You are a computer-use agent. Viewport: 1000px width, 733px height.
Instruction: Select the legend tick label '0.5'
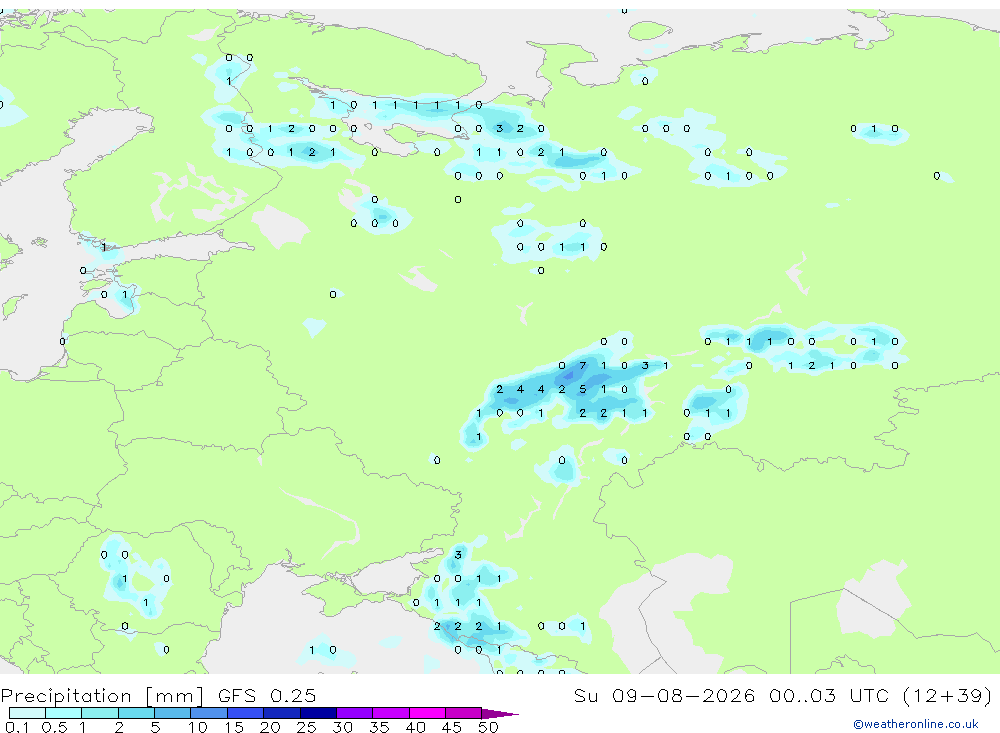point(54,727)
